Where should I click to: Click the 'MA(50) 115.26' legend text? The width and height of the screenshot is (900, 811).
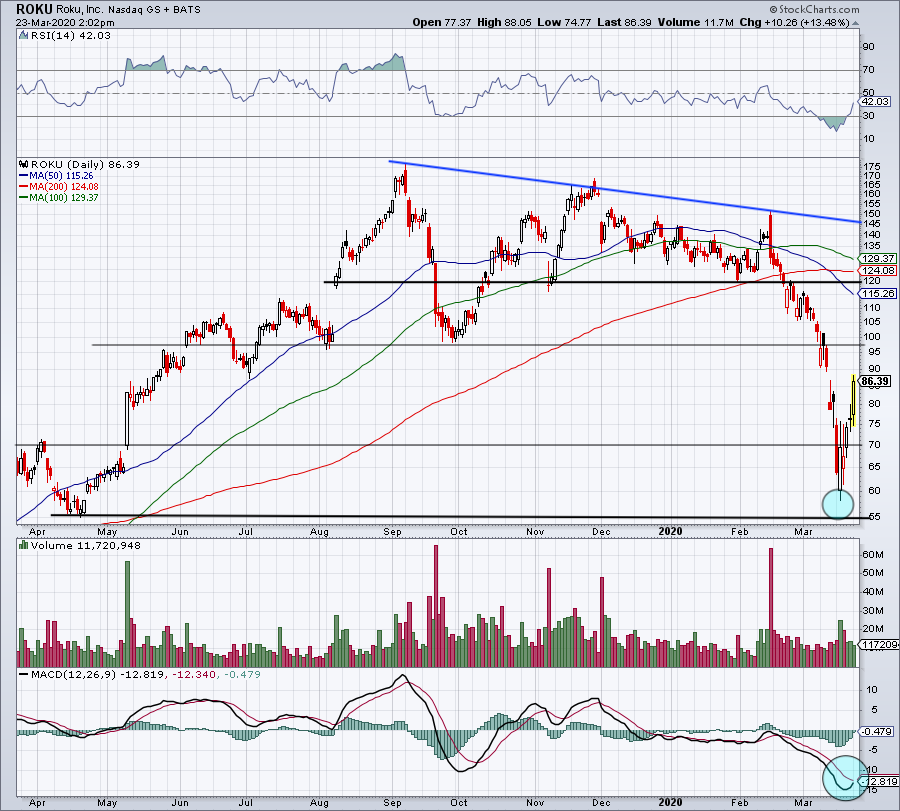61,176
